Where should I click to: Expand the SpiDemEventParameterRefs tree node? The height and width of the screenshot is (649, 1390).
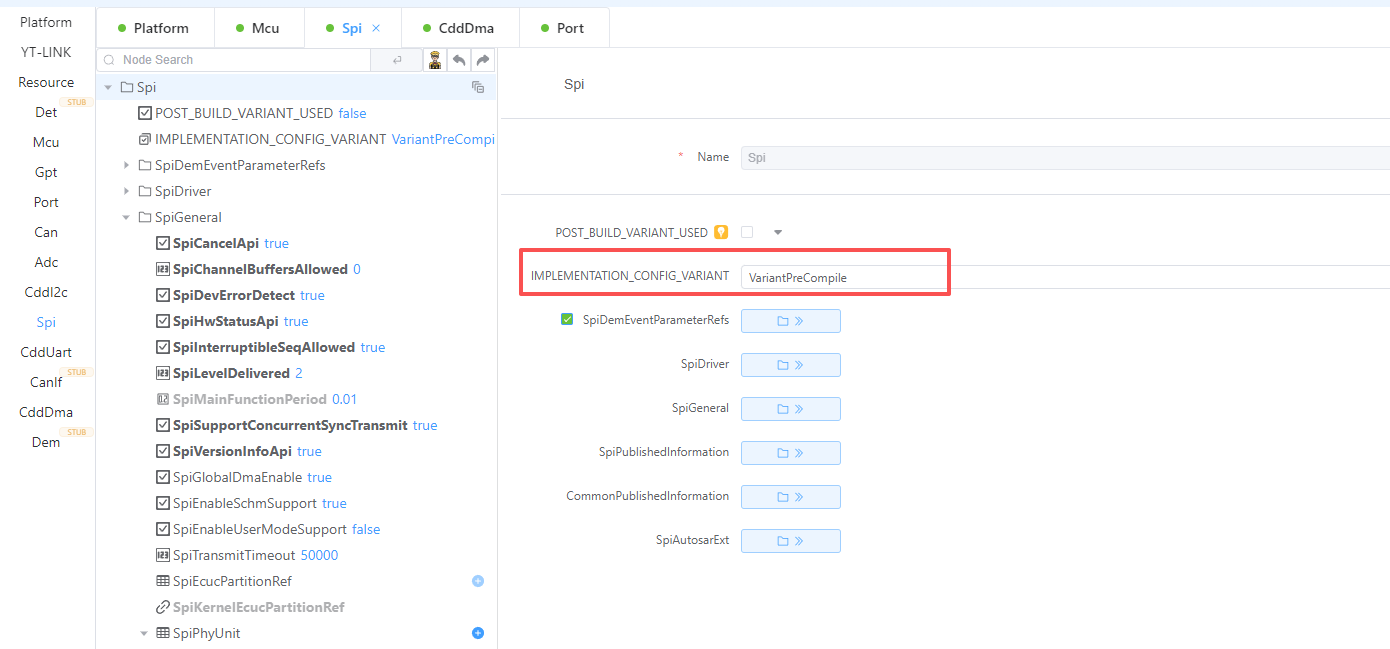coord(126,165)
